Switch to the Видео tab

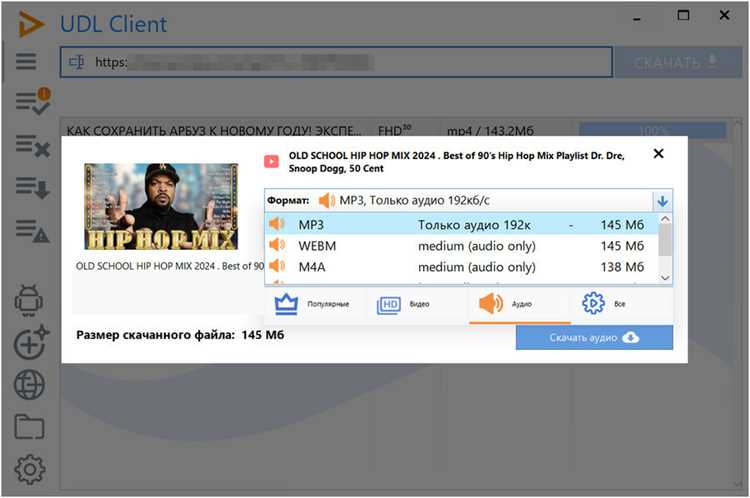point(416,304)
